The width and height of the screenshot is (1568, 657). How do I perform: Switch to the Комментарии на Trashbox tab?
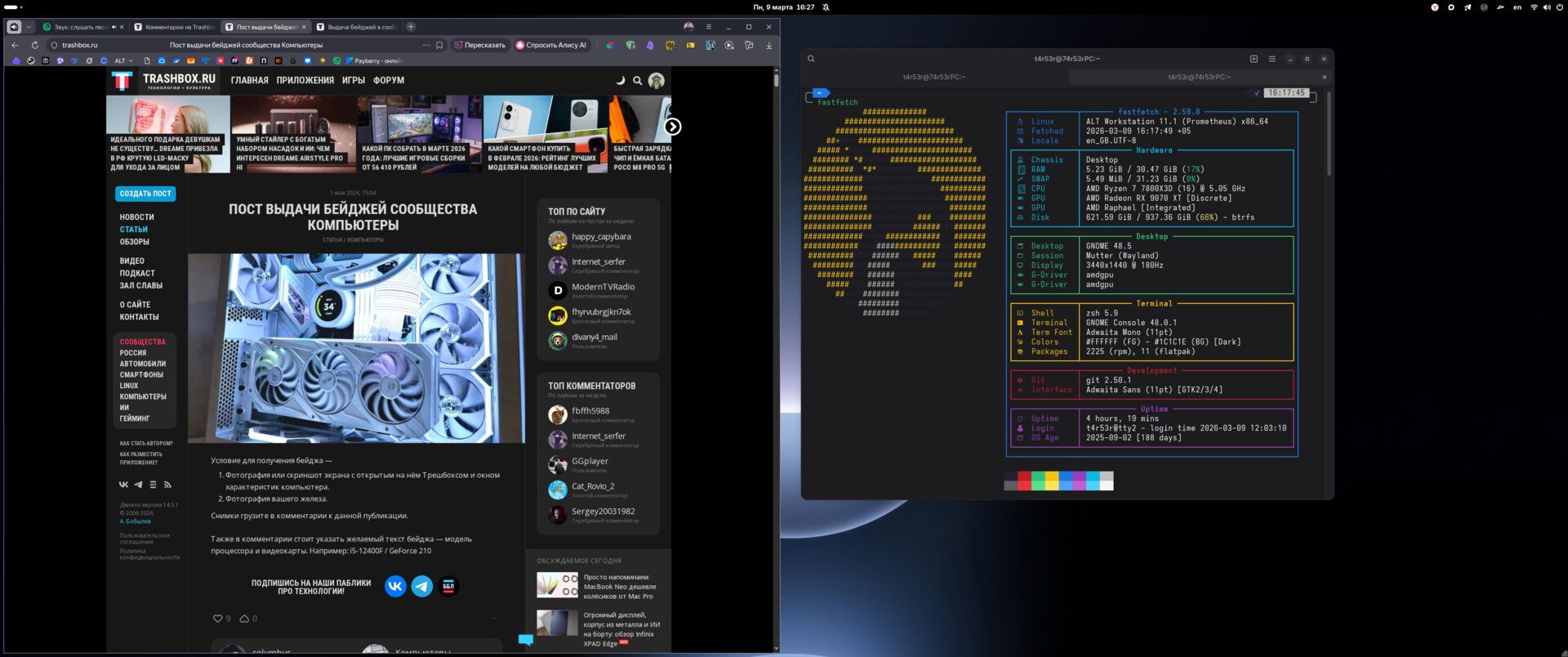176,27
